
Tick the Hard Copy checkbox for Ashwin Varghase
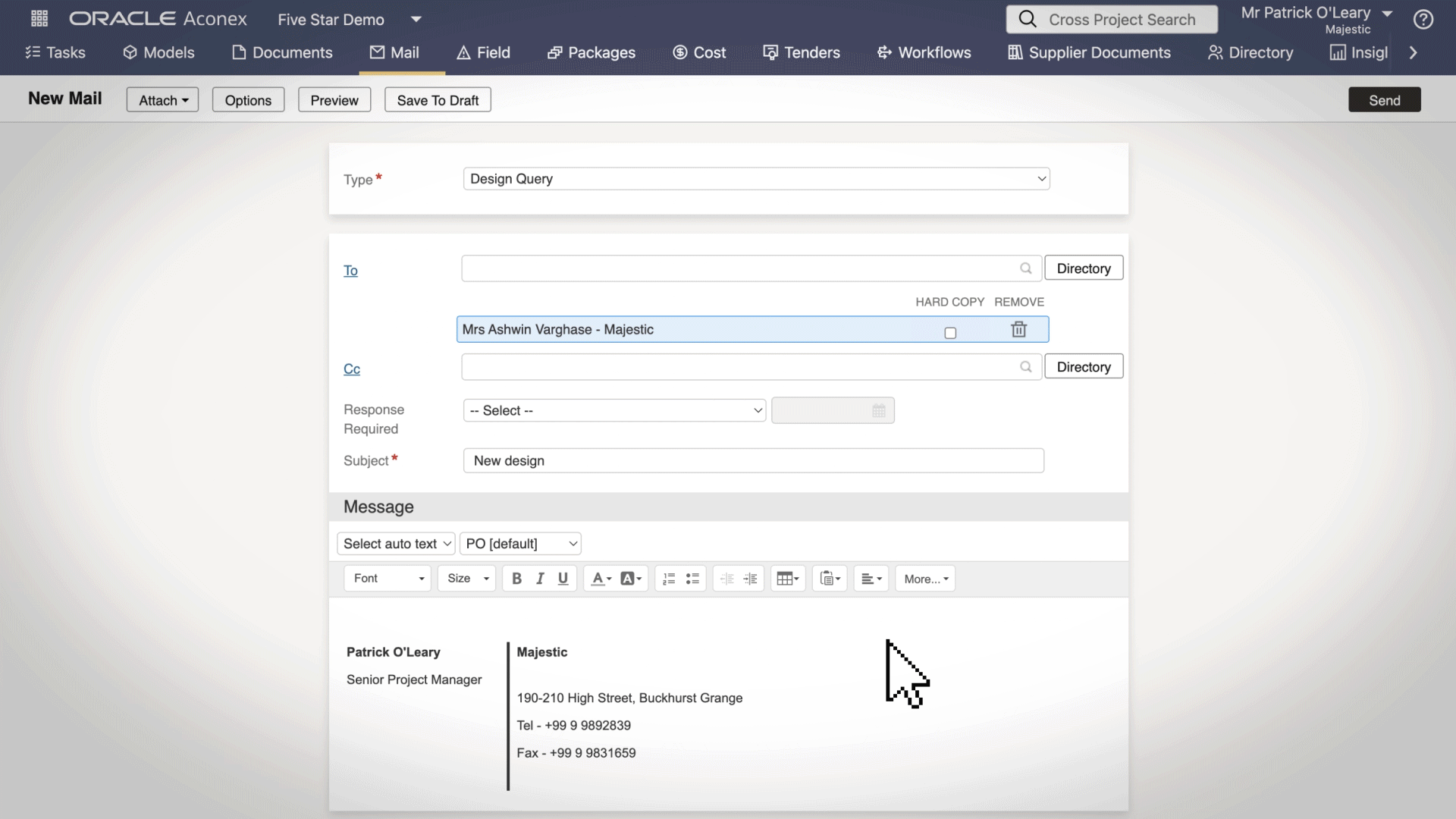pyautogui.click(x=950, y=333)
